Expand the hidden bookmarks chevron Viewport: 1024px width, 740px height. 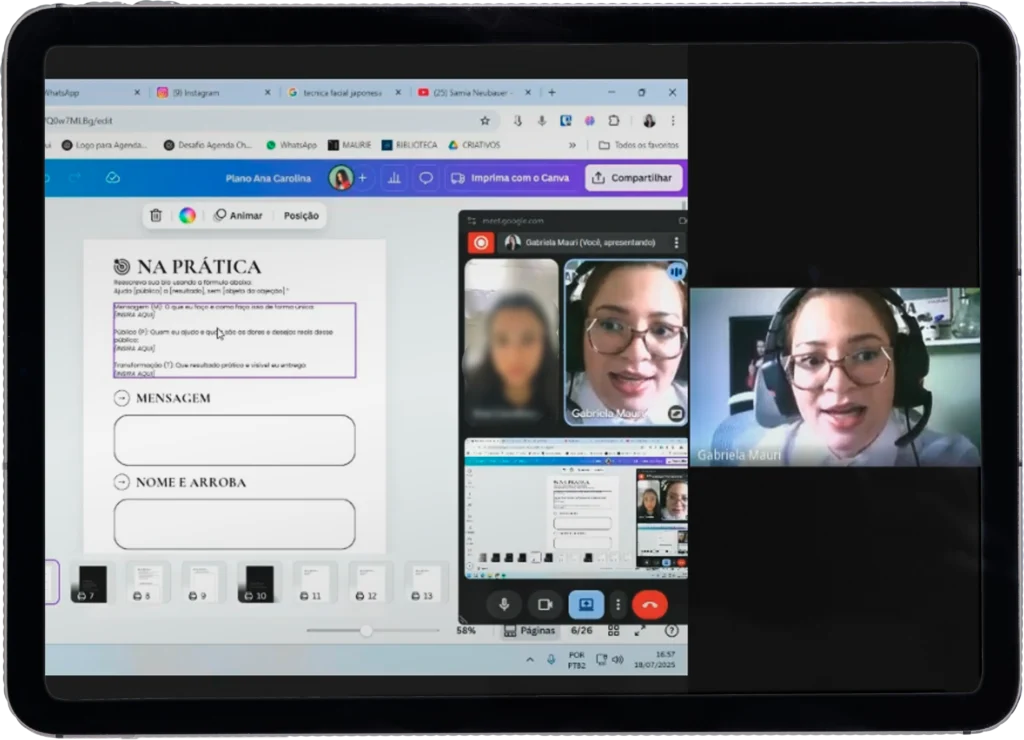[x=572, y=145]
